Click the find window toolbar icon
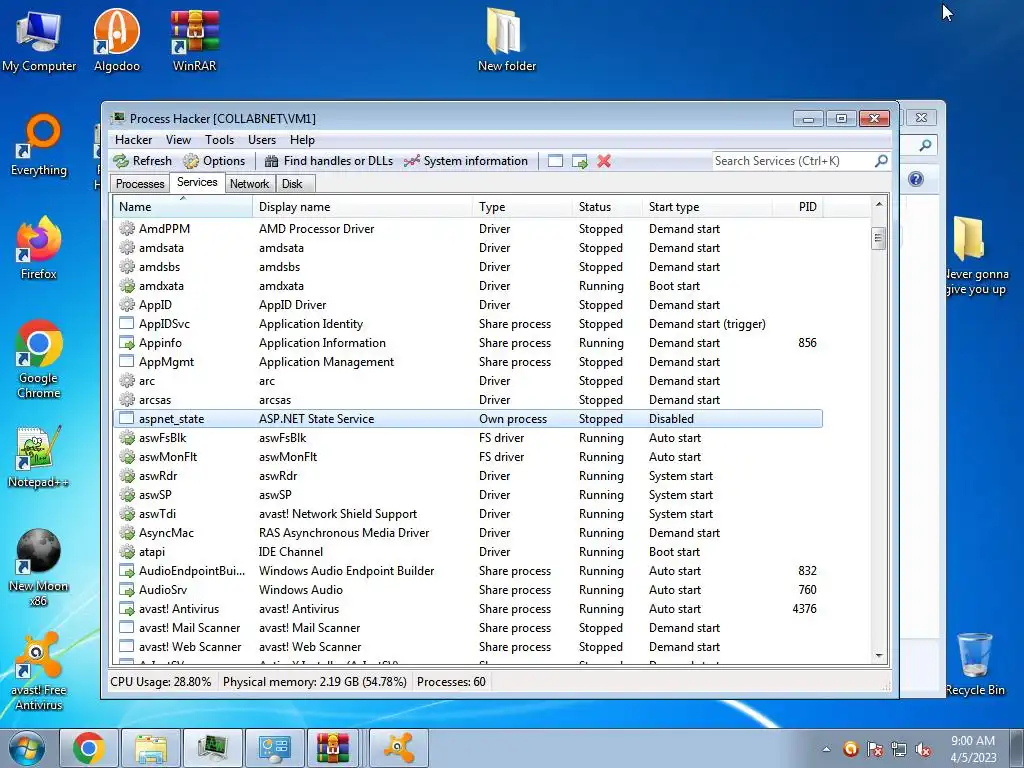Screen dimensions: 1024x768 click(x=555, y=161)
